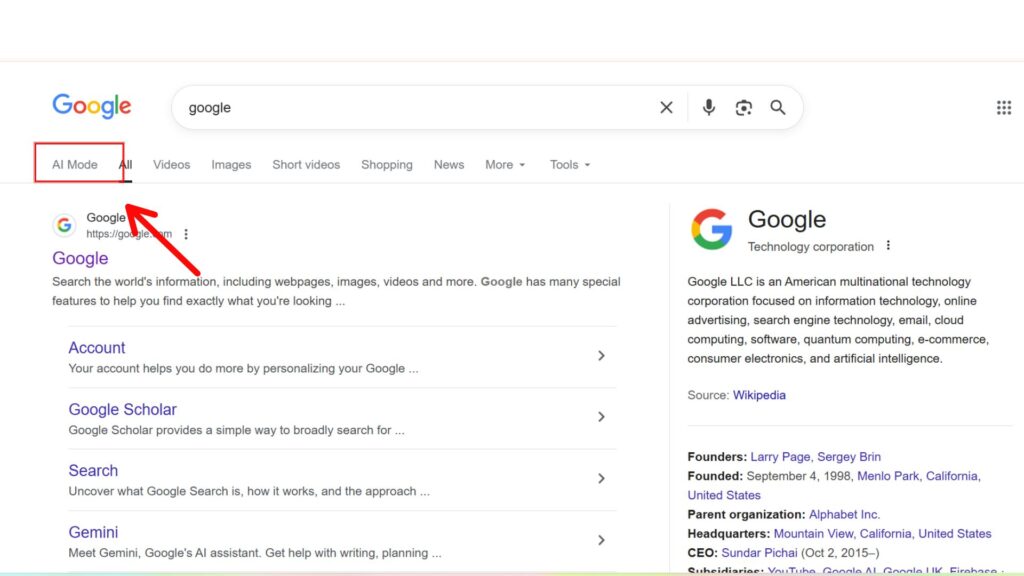The height and width of the screenshot is (576, 1024).
Task: Click the Google logo in the header
Action: pos(91,106)
